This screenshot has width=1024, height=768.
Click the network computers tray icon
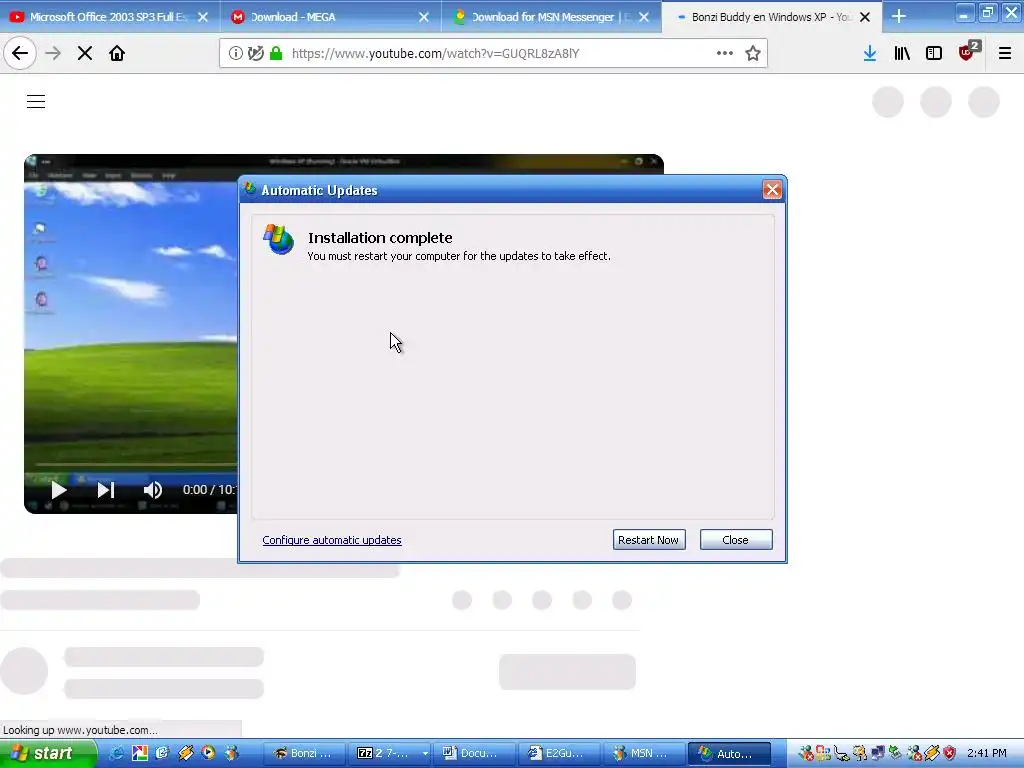click(878, 754)
